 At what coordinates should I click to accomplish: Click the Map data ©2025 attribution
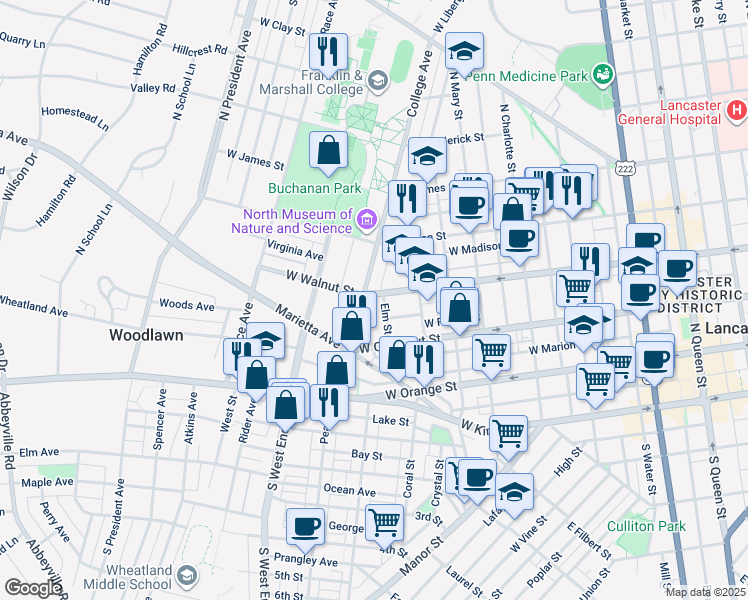pos(705,592)
